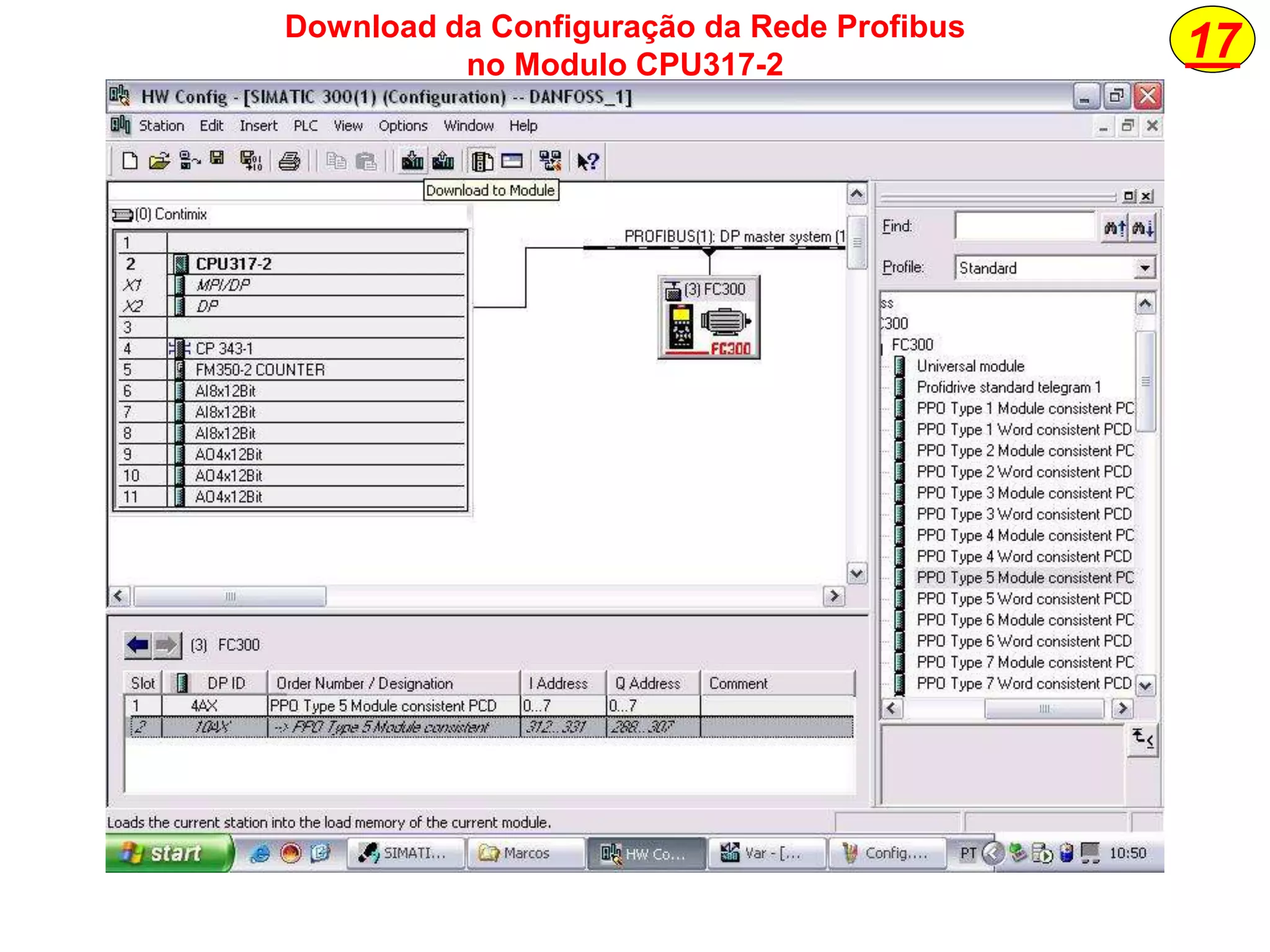
Task: Click catalog horizontal scrollbar left arrow
Action: [892, 708]
